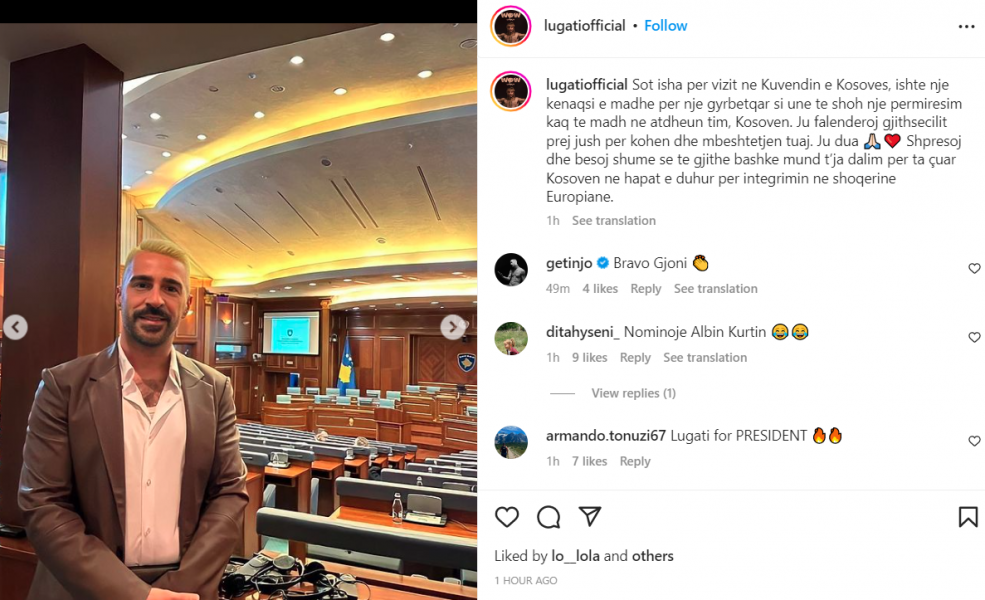Follow lugatiofficial
This screenshot has height=600, width=985.
[x=665, y=26]
